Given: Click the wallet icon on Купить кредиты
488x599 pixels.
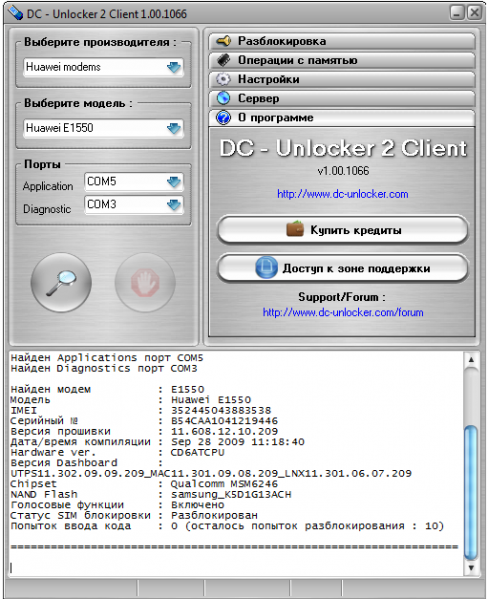Looking at the screenshot, I should (x=295, y=229).
